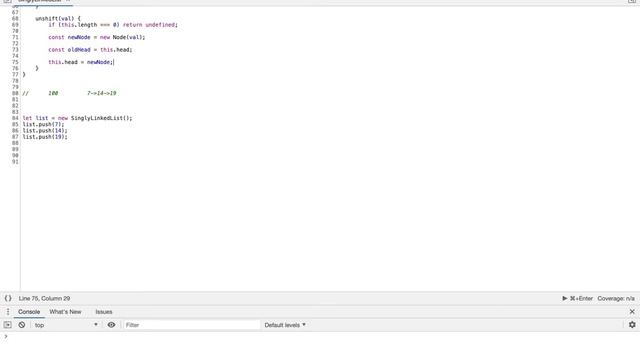640x360 pixels.
Task: Click the list.push(19) line
Action: point(45,137)
